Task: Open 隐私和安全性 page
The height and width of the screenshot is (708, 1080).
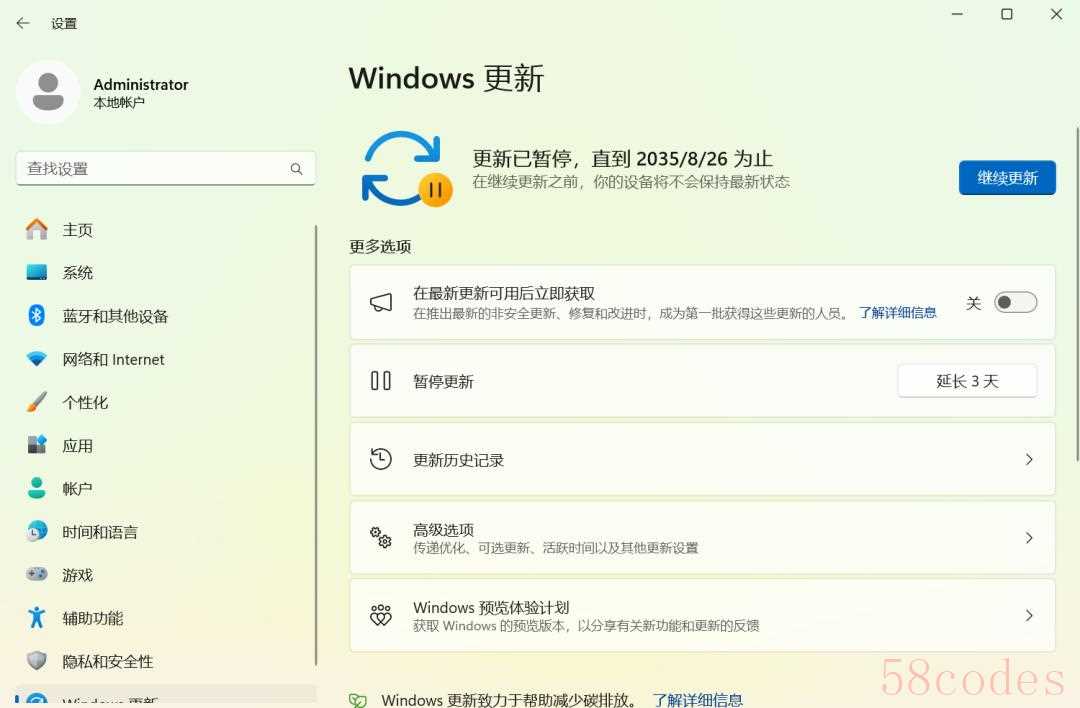Action: pos(165,661)
